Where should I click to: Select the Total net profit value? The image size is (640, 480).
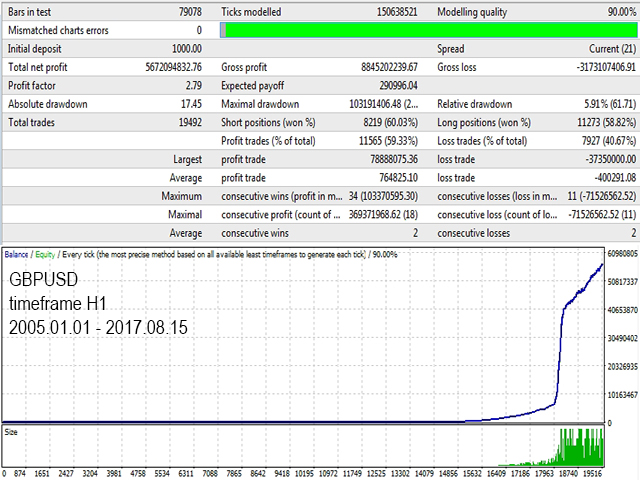coord(161,67)
